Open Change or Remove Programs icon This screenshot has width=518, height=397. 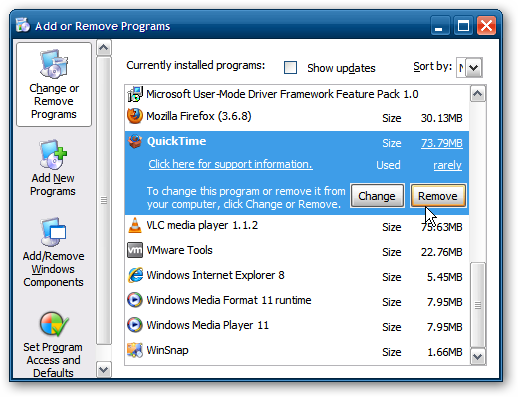(54, 64)
